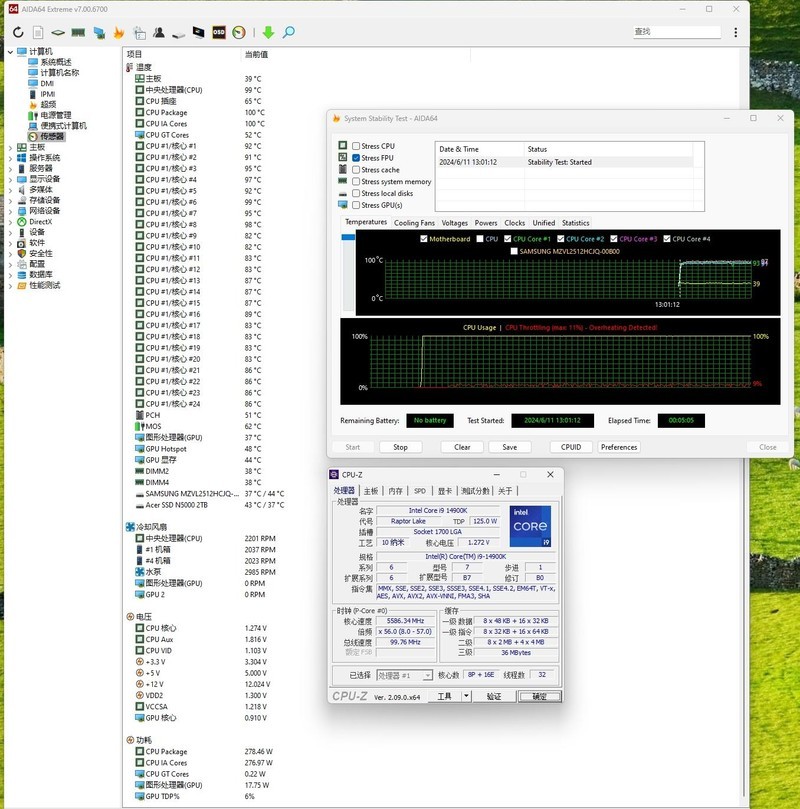Viewport: 800px width, 809px height.
Task: Open the Report page icon in toolbar
Action: 37,33
